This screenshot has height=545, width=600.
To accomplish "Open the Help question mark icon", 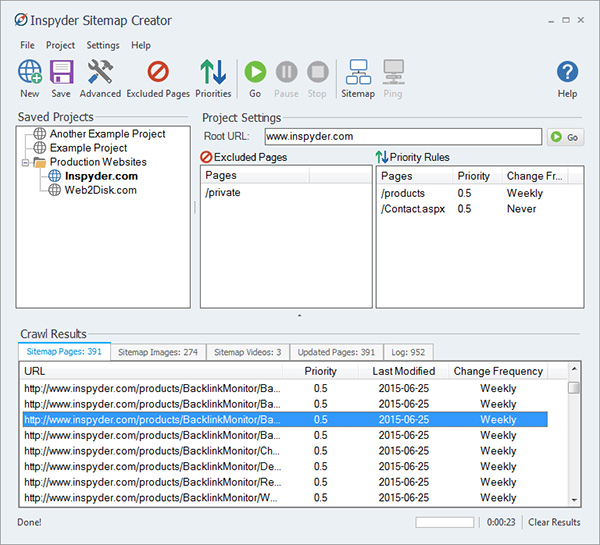I will click(x=567, y=72).
